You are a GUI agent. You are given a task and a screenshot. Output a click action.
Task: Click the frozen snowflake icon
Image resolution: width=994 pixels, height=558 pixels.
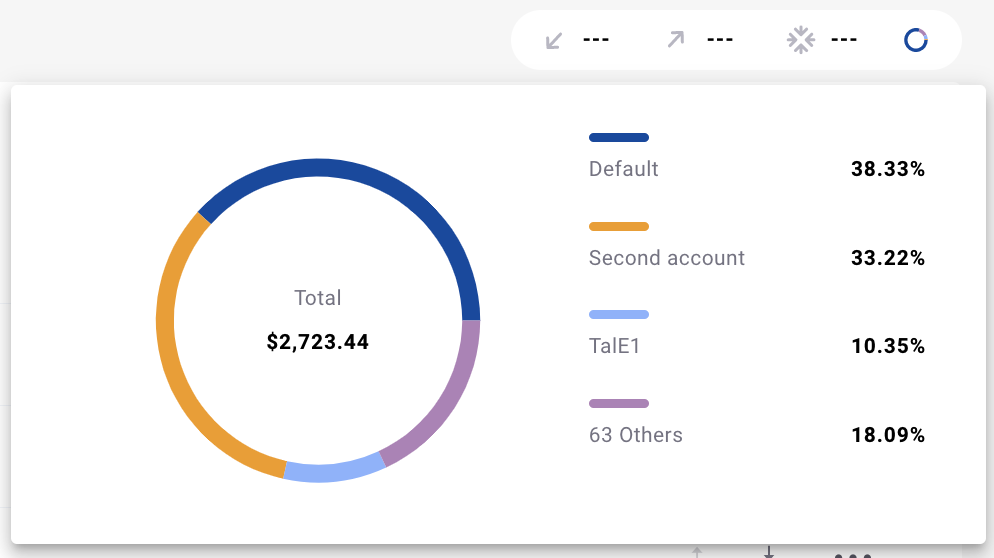[801, 40]
